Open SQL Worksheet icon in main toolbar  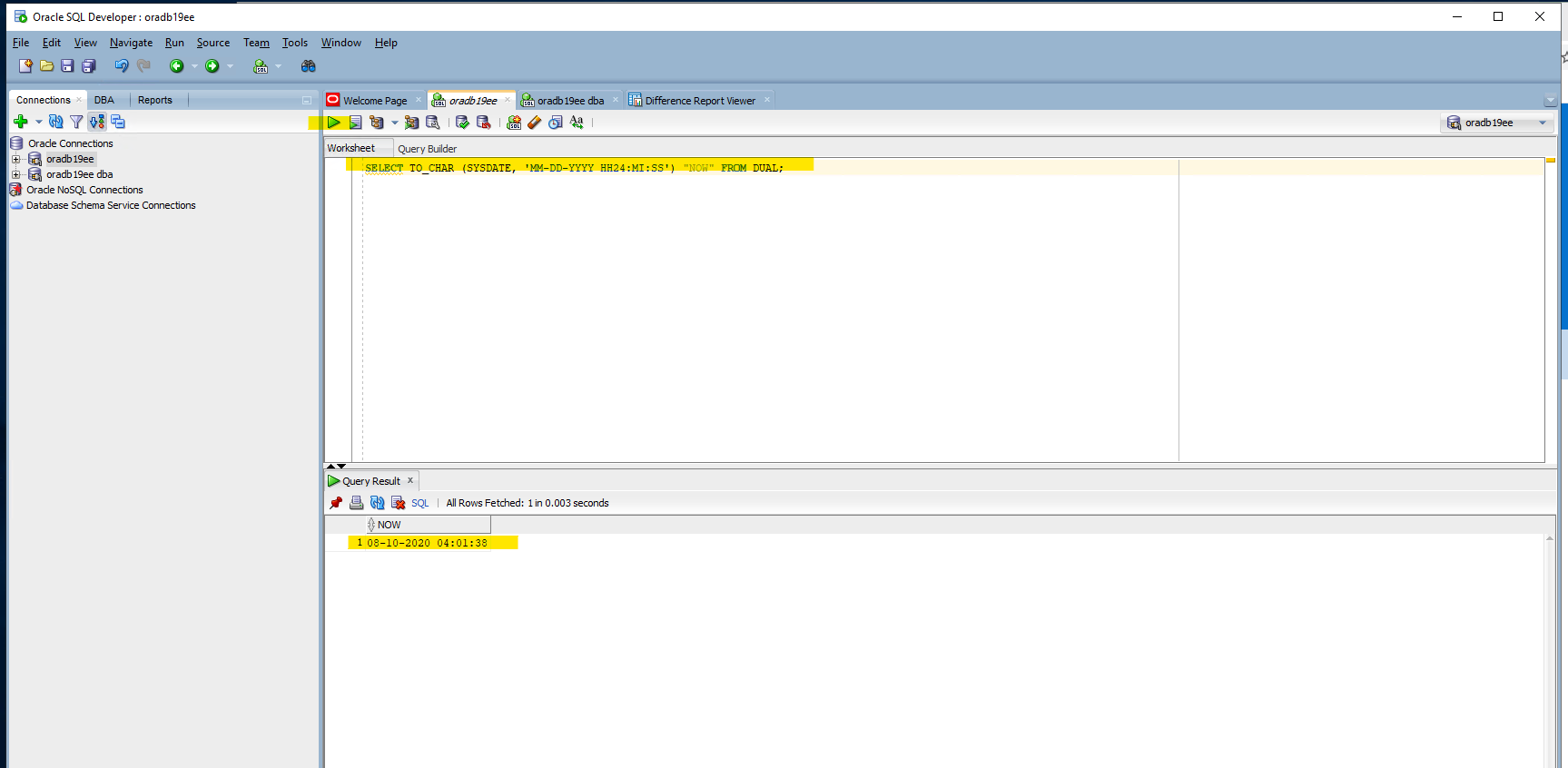pos(261,66)
